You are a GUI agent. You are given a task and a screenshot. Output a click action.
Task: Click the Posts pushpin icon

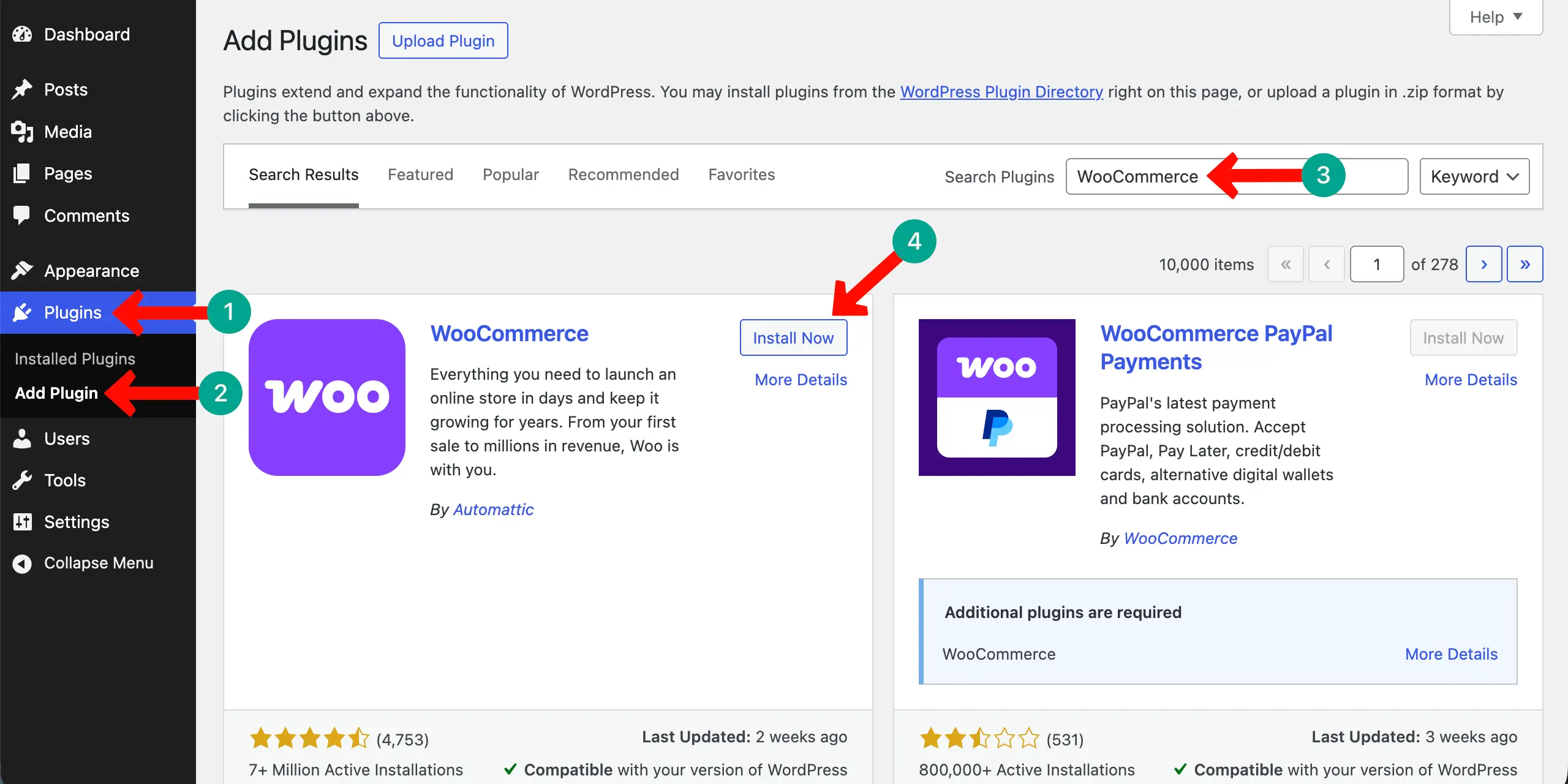22,89
